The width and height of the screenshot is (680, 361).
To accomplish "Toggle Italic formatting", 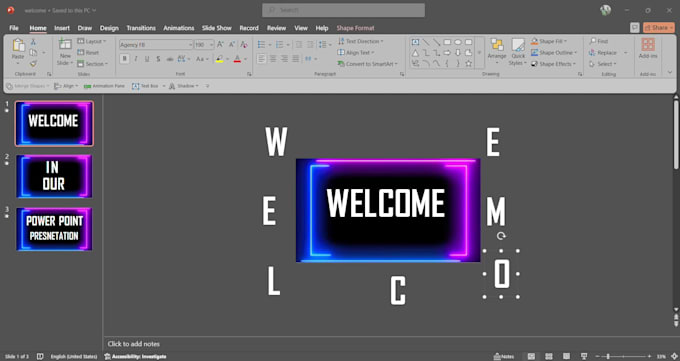I will click(136, 59).
